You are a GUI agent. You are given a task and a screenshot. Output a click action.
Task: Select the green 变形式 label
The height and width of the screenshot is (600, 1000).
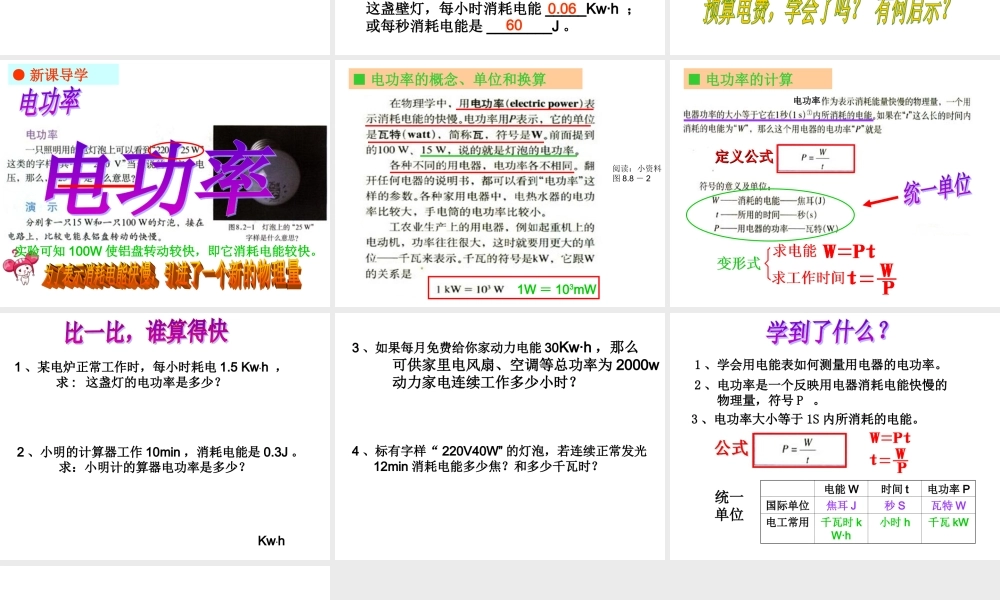(738, 263)
